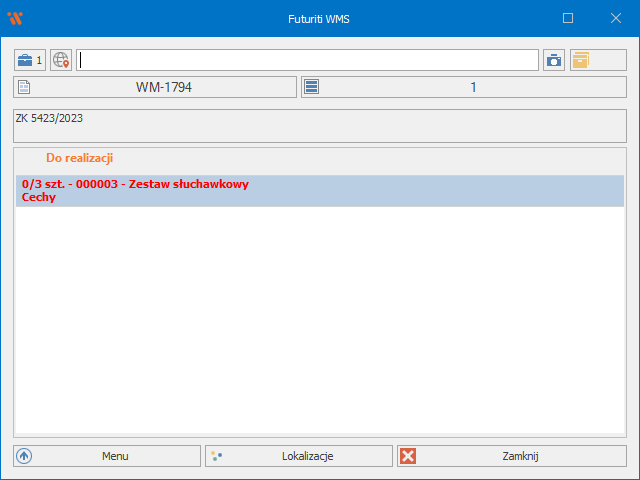Screen dimensions: 640x480
Task: Click the globe location pin icon
Action: click(61, 60)
